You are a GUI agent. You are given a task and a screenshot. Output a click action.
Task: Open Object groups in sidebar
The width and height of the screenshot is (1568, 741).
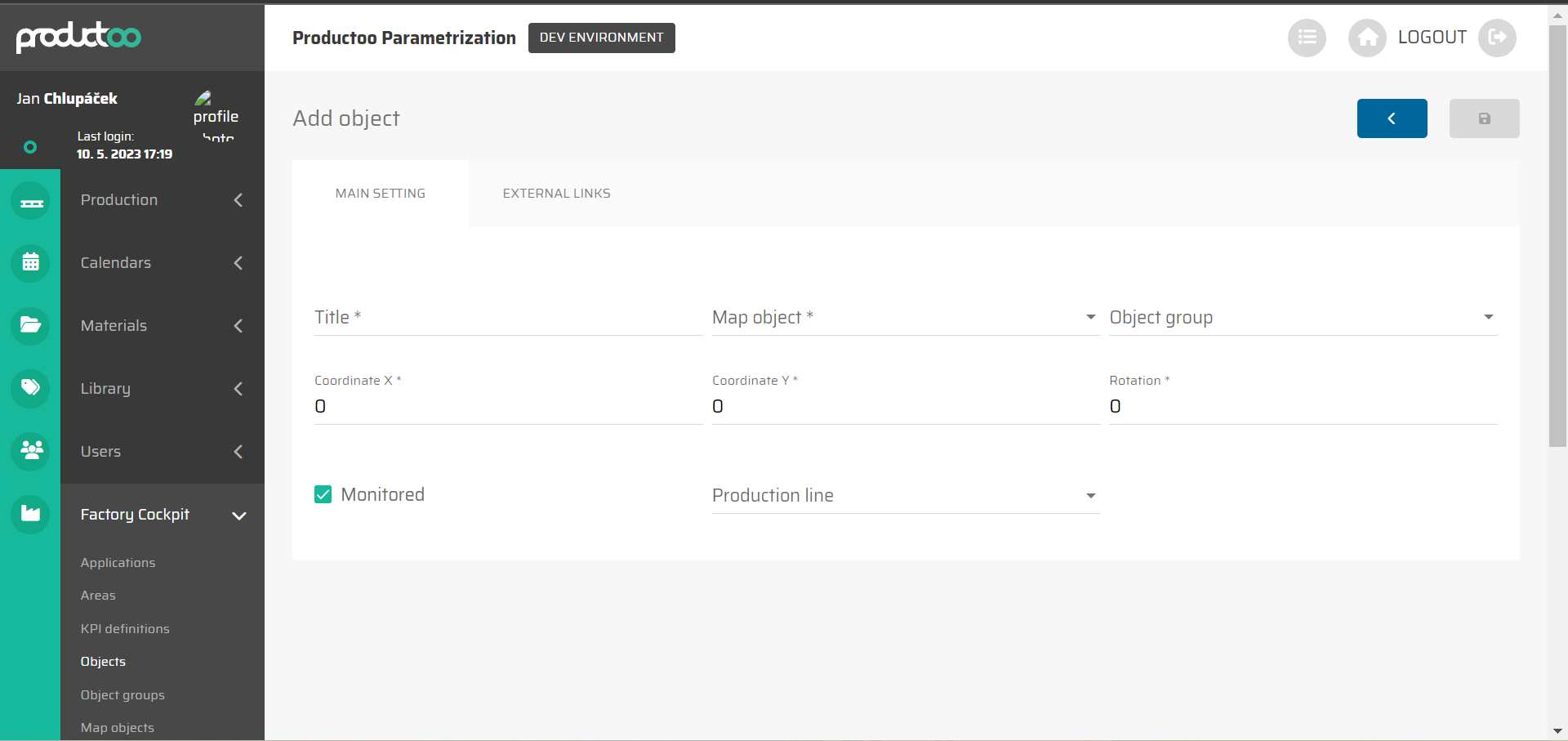(x=122, y=695)
